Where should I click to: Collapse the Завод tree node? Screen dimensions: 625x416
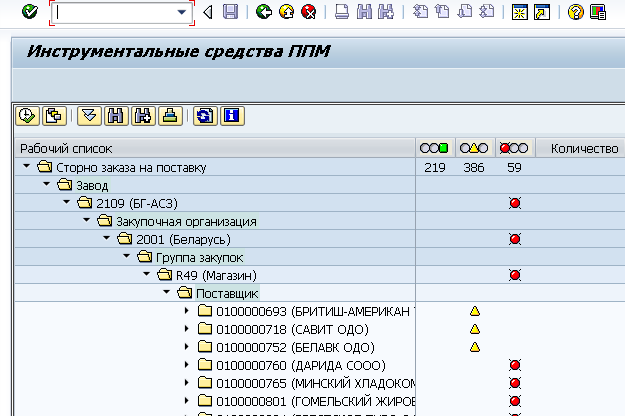pos(47,185)
